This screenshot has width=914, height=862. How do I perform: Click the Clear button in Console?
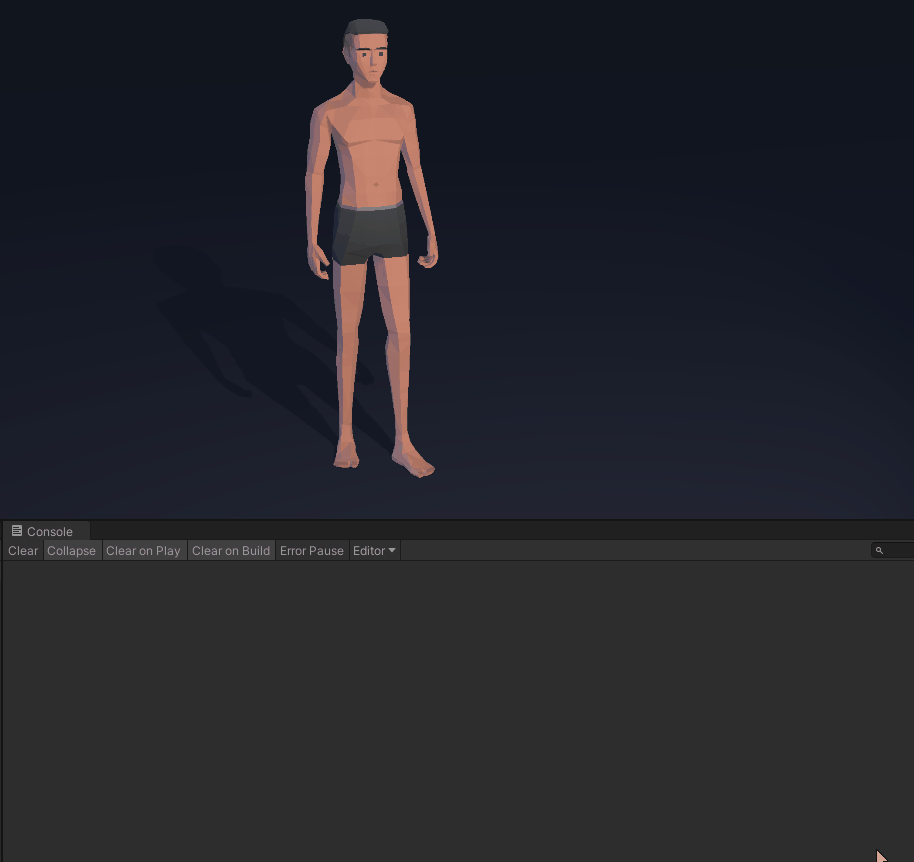coord(23,551)
